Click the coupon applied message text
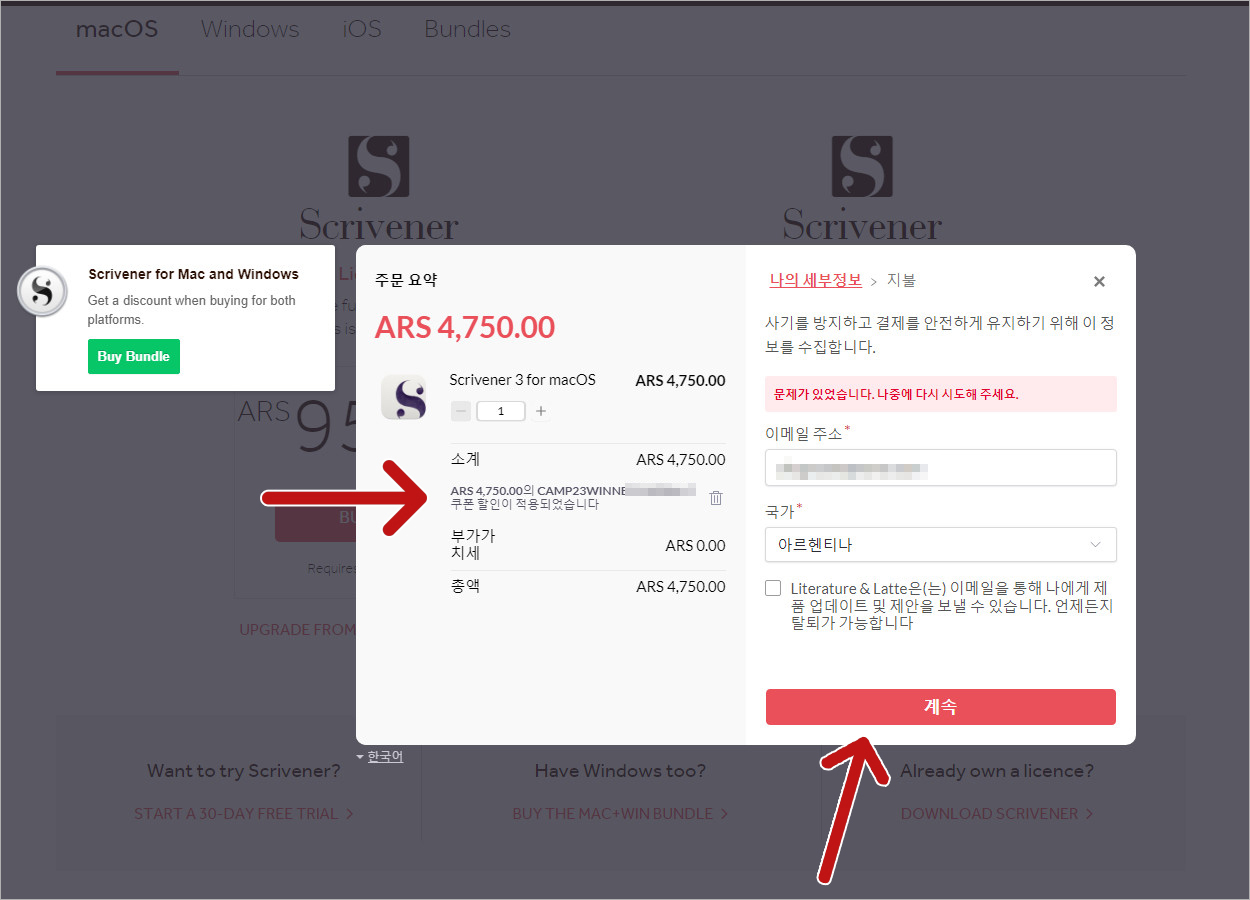The height and width of the screenshot is (900, 1250). coord(573,497)
